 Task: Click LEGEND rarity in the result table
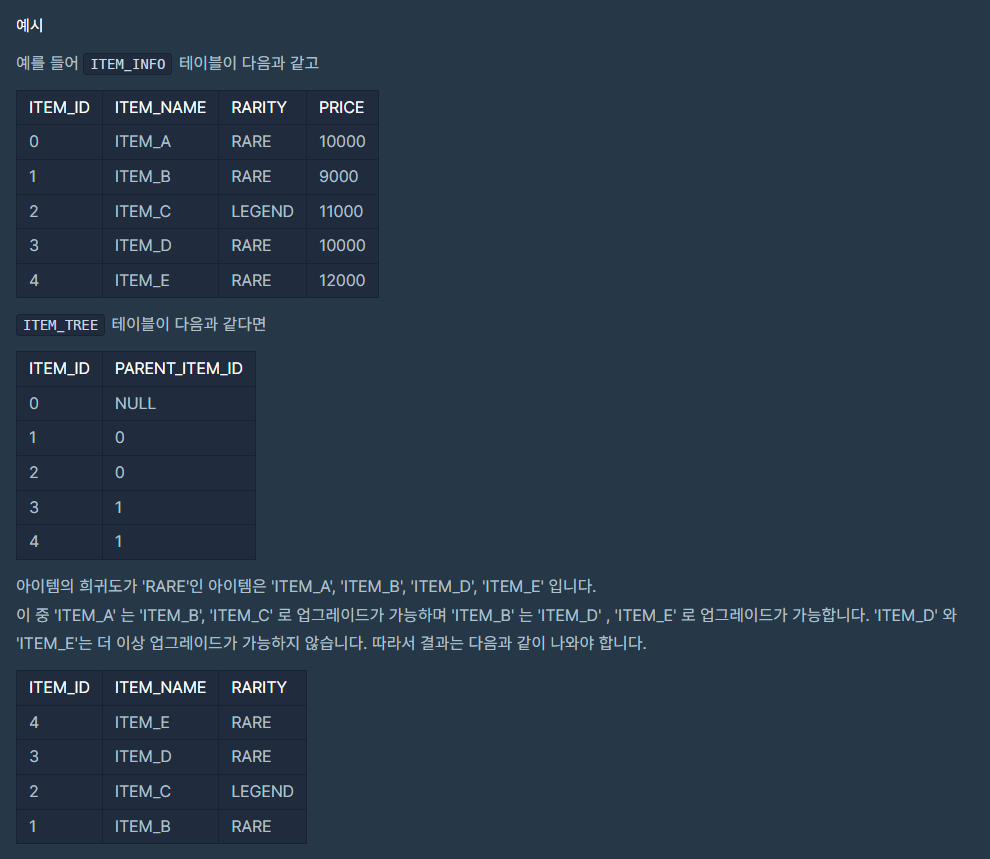tap(262, 791)
